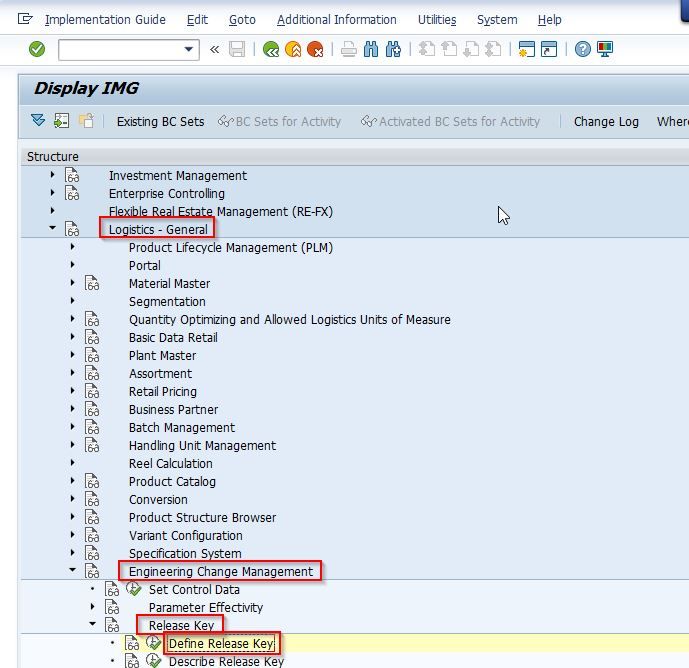This screenshot has height=668, width=689.
Task: Click the green Back arrow icon
Action: tap(271, 49)
